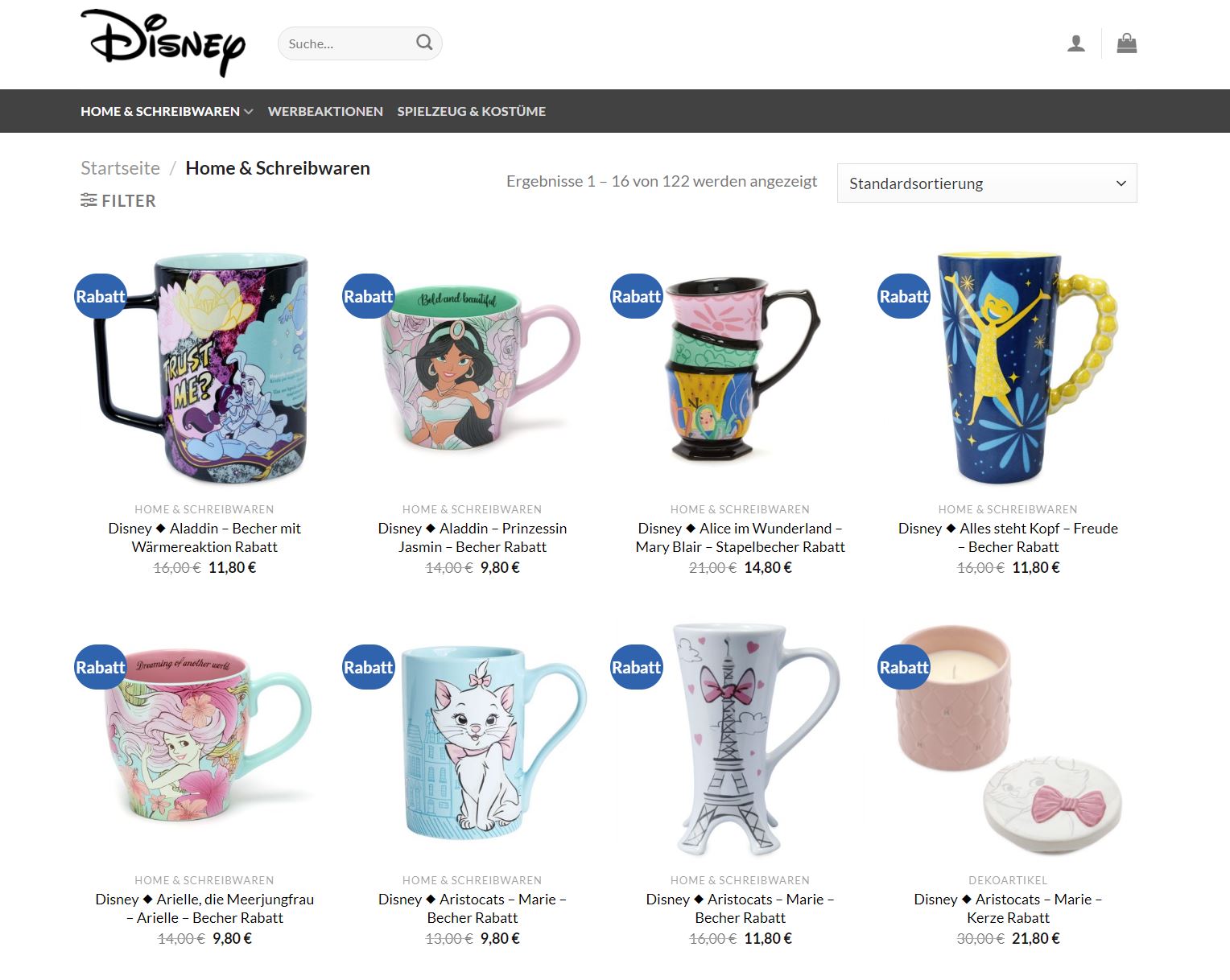The height and width of the screenshot is (980, 1230).
Task: Click the filter sliders icon
Action: 89,200
